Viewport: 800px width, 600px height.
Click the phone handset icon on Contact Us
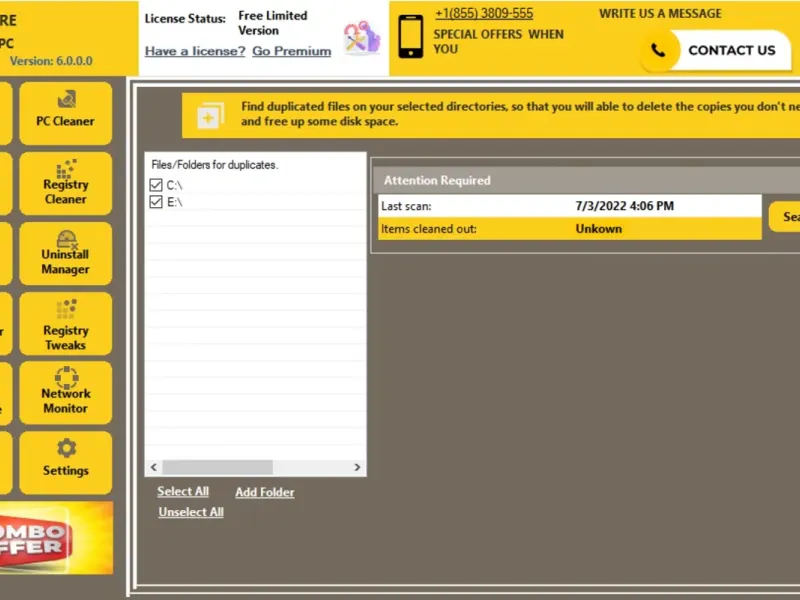(x=658, y=50)
